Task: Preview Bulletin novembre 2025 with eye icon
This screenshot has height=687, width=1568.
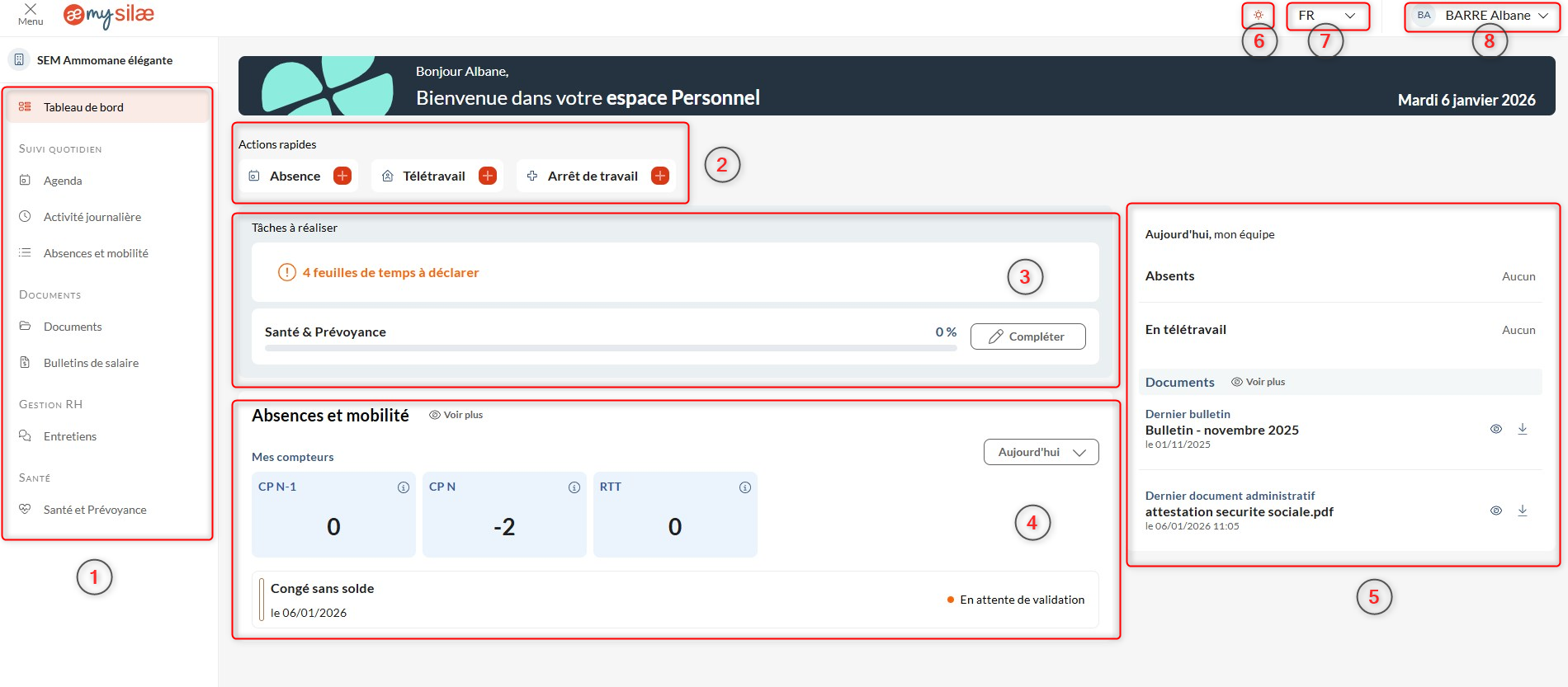Action: pos(1495,429)
